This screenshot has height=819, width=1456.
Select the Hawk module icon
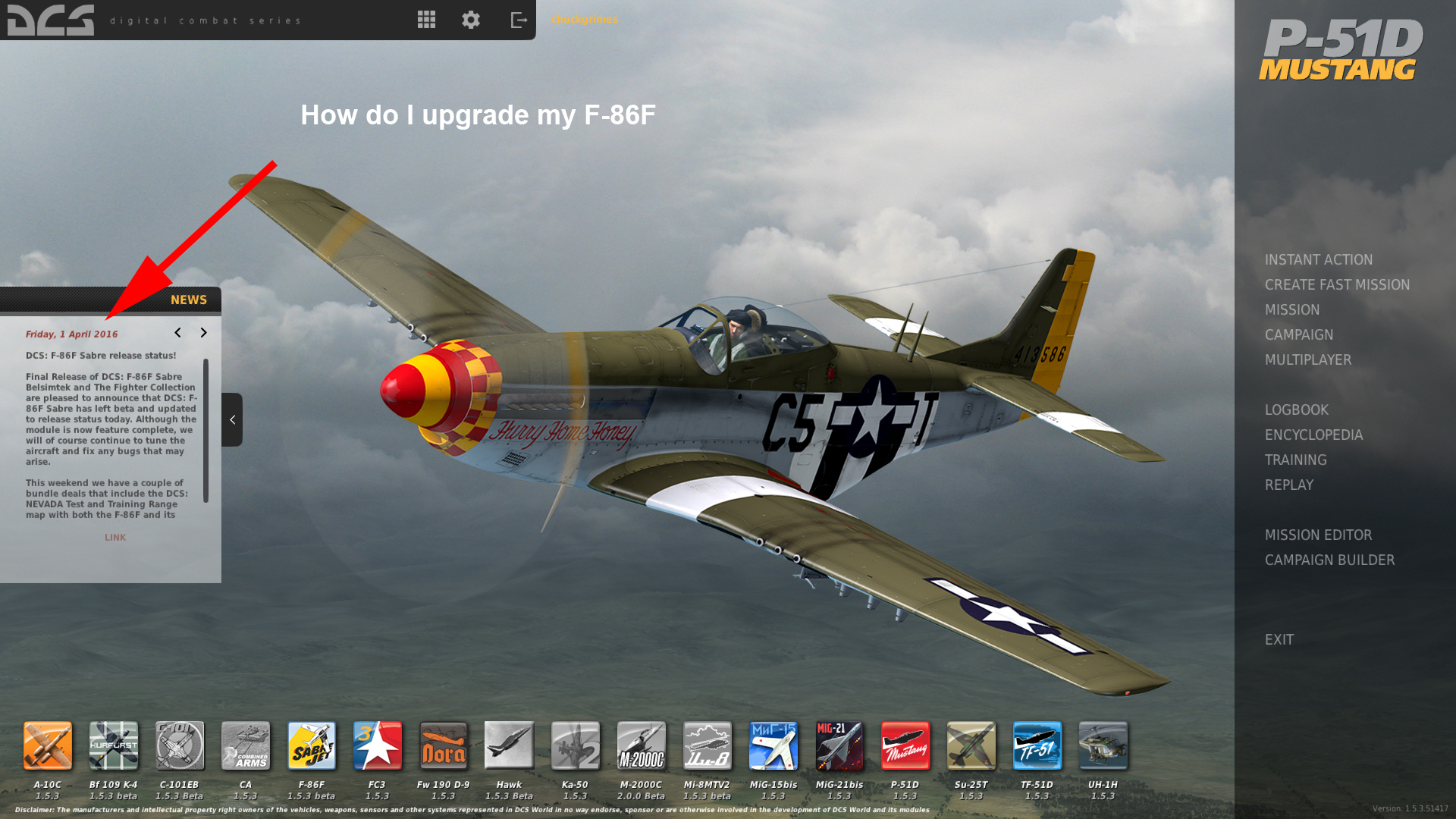pos(510,745)
